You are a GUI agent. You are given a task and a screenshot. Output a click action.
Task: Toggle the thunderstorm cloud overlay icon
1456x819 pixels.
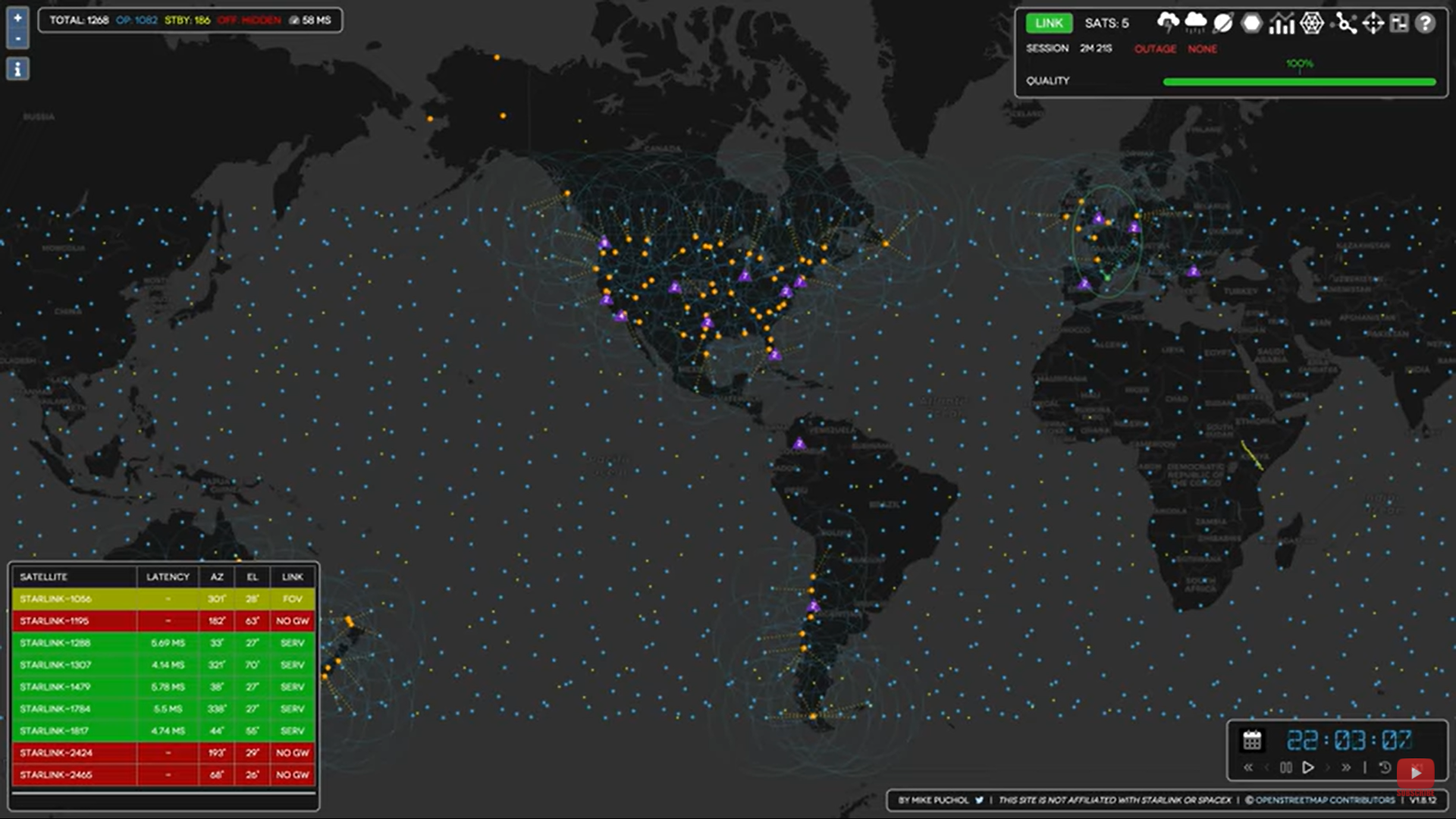[1168, 23]
